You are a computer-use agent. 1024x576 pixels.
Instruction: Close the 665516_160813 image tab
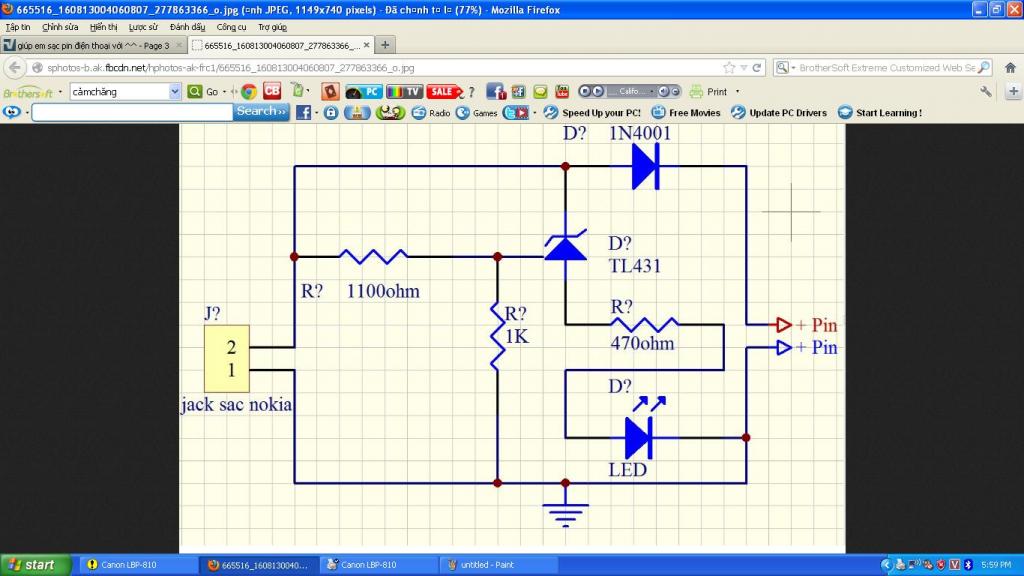[366, 45]
